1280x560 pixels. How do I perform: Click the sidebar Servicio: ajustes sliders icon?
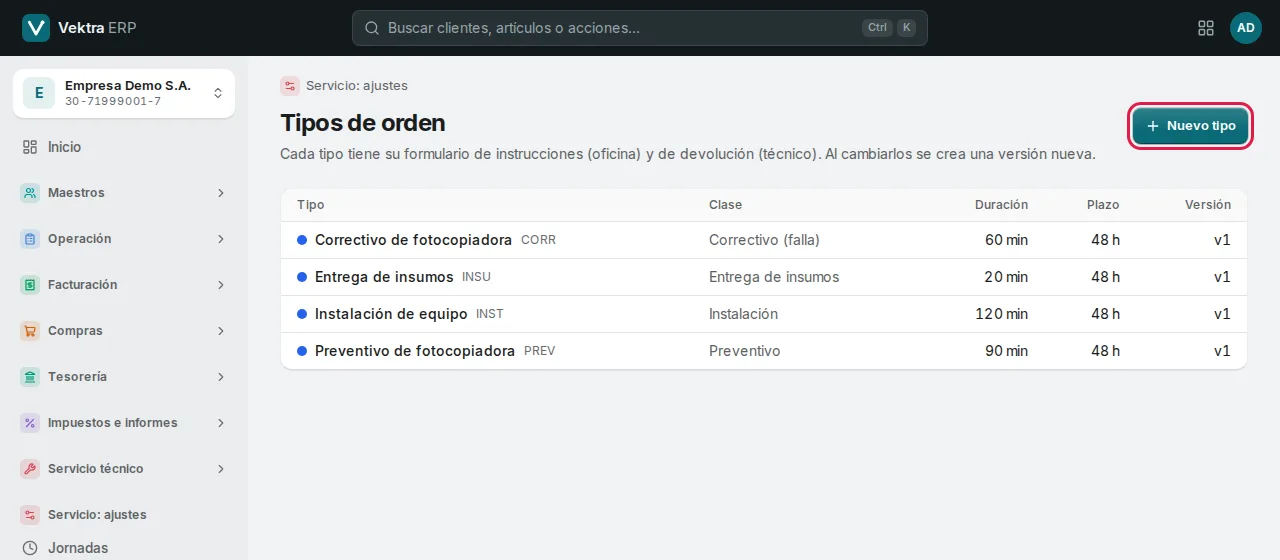click(30, 515)
